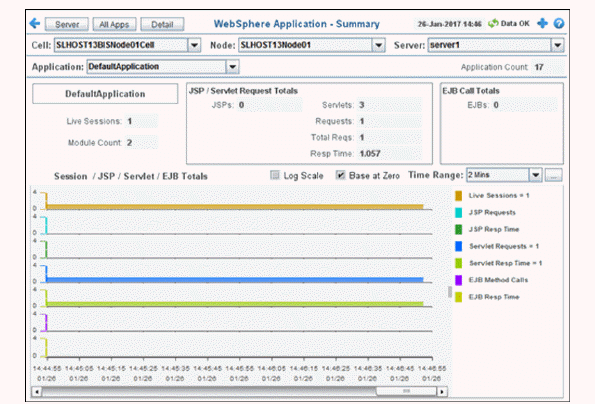595x404 pixels.
Task: Click the Live Sessions value 1
Action: 130,121
